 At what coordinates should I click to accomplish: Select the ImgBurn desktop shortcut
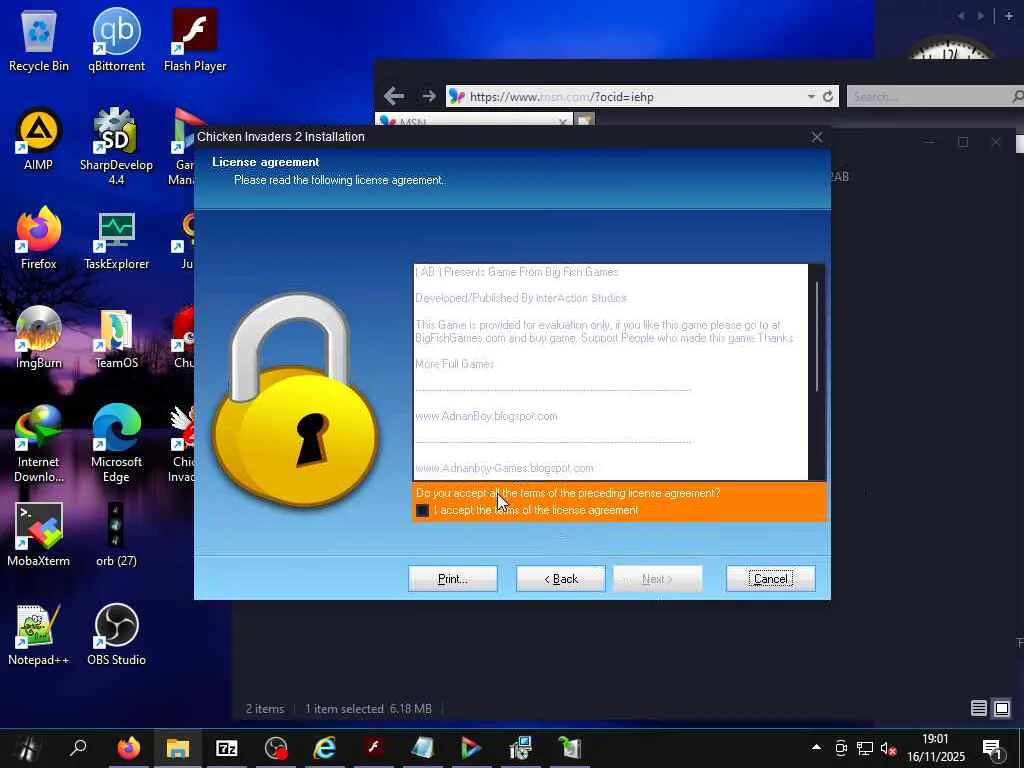39,337
